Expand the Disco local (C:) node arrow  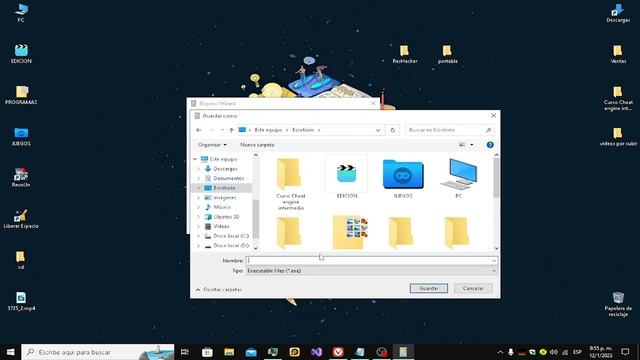pyautogui.click(x=199, y=236)
